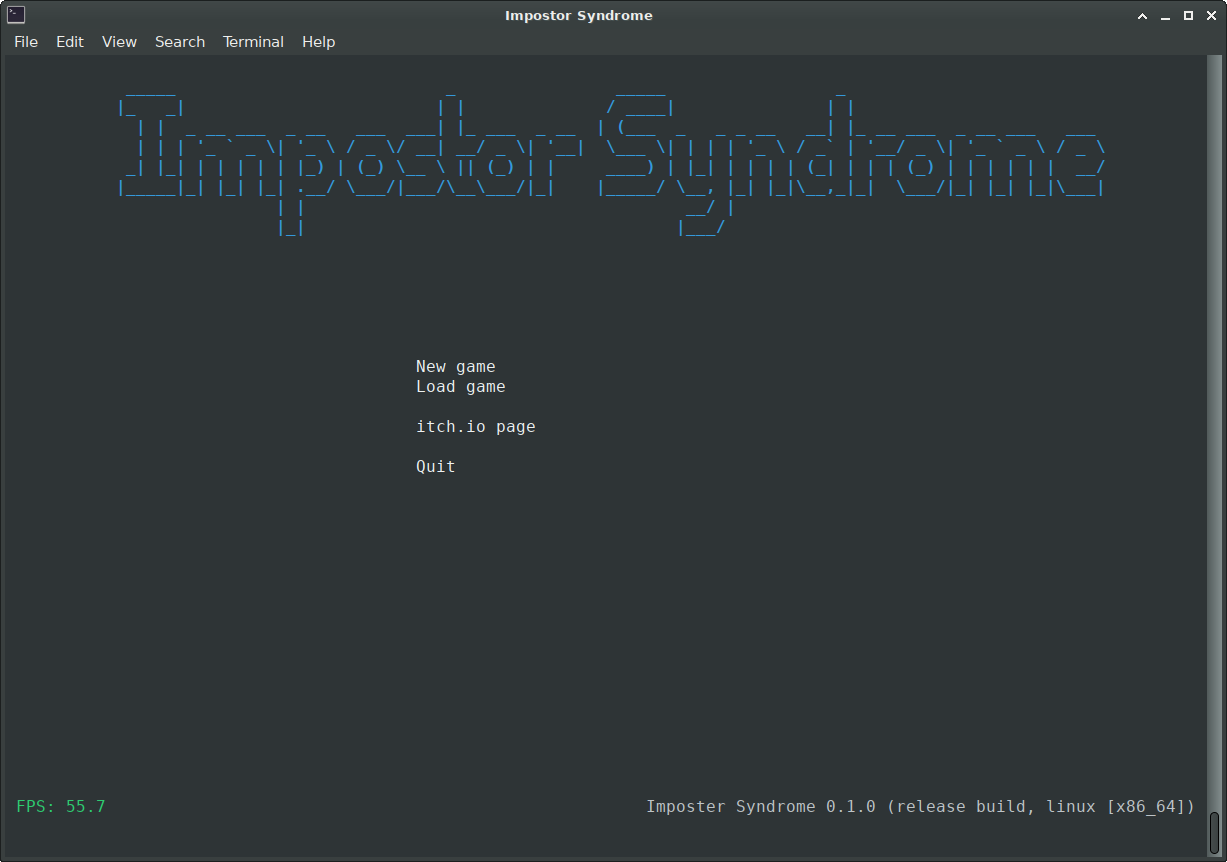Open the View menu
Screen dimensions: 1227x862
[x=119, y=42]
